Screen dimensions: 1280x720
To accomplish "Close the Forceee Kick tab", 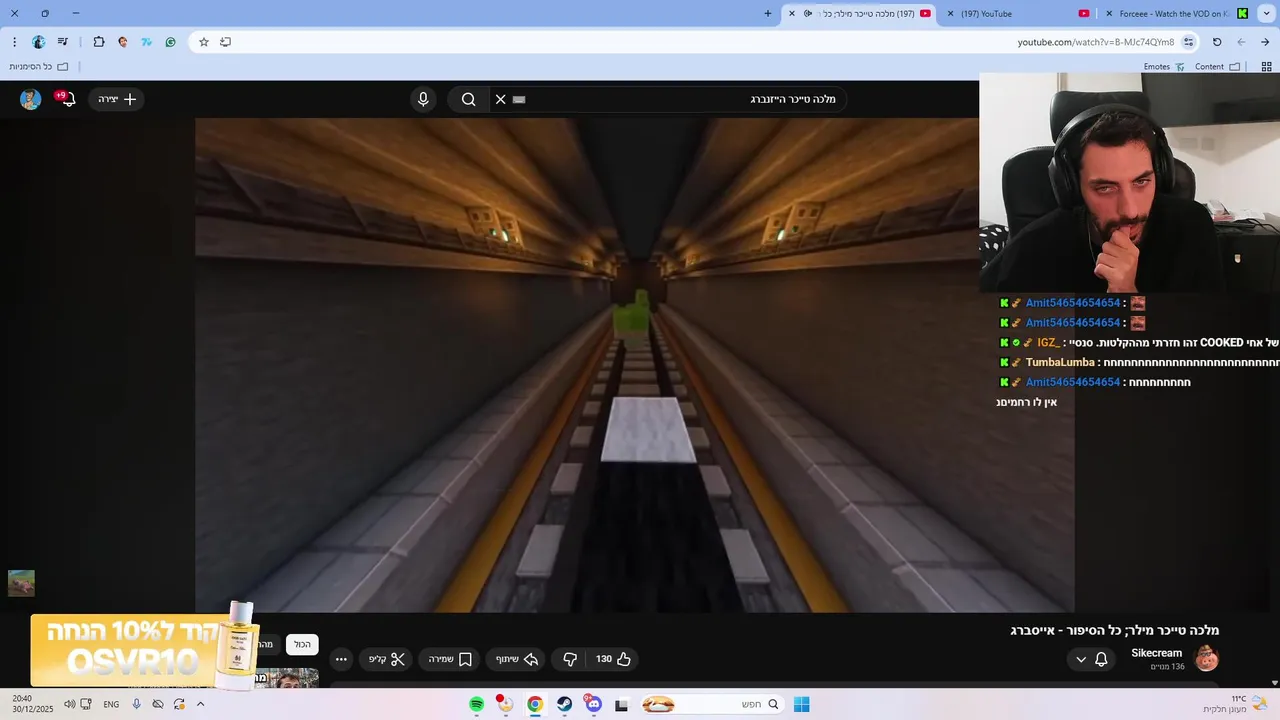I will pos(1109,13).
